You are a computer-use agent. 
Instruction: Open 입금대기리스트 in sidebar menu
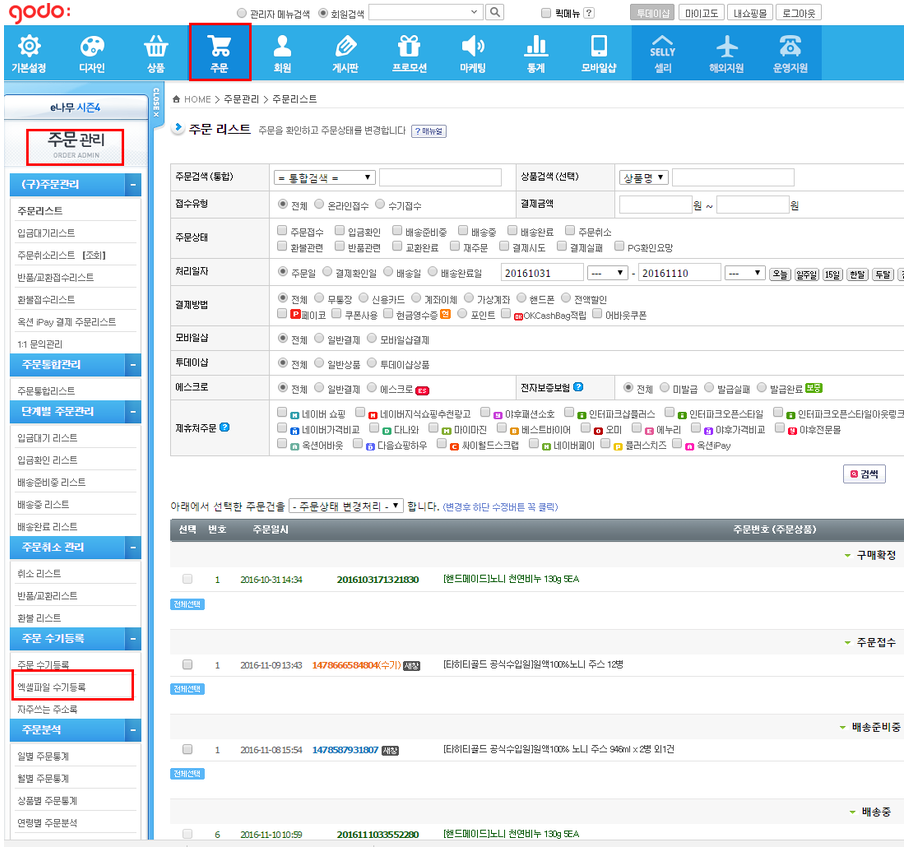(x=46, y=233)
